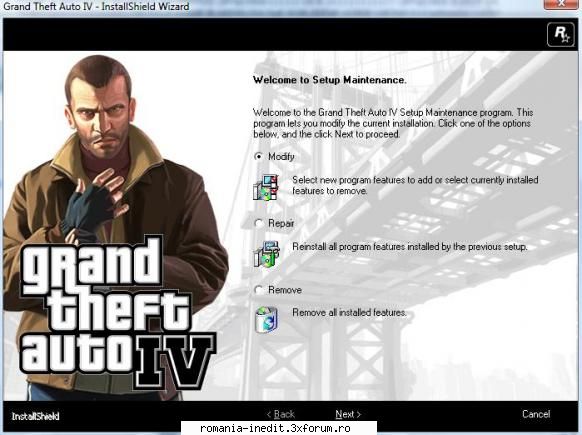The width and height of the screenshot is (582, 435).
Task: Click the Modify features computer icon
Action: pos(266,187)
